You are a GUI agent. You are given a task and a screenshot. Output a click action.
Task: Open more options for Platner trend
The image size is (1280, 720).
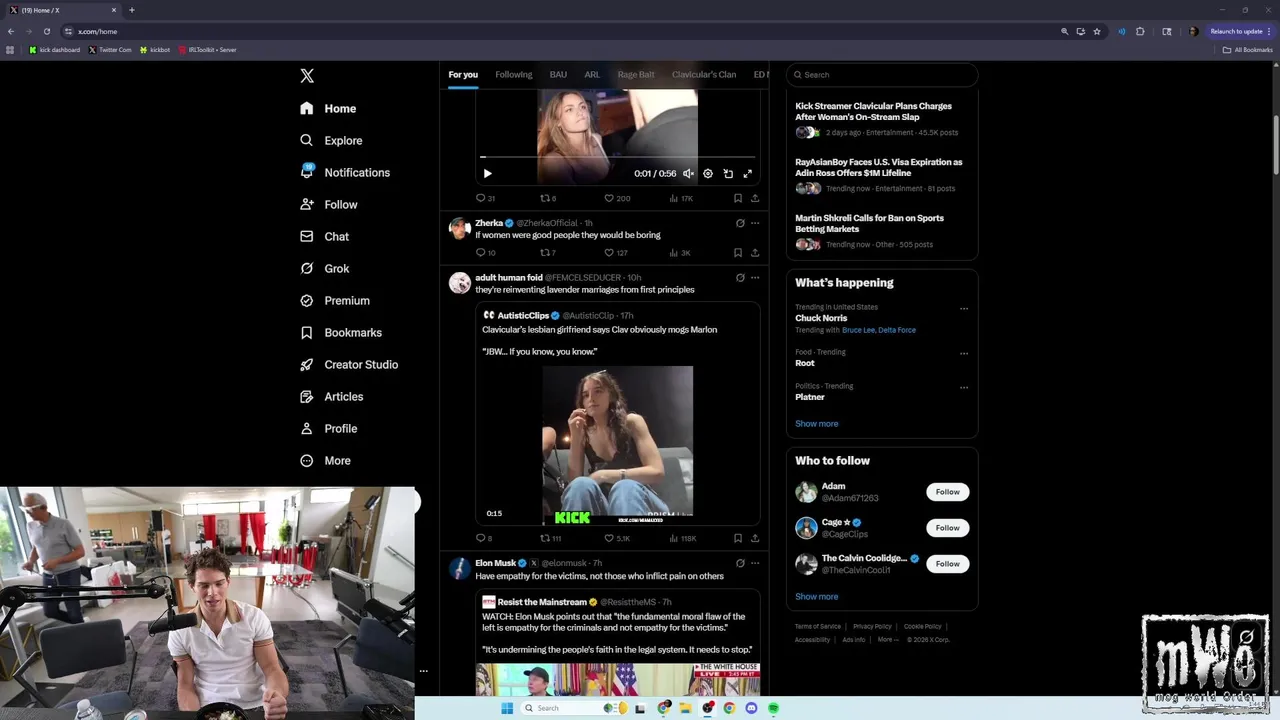964,387
